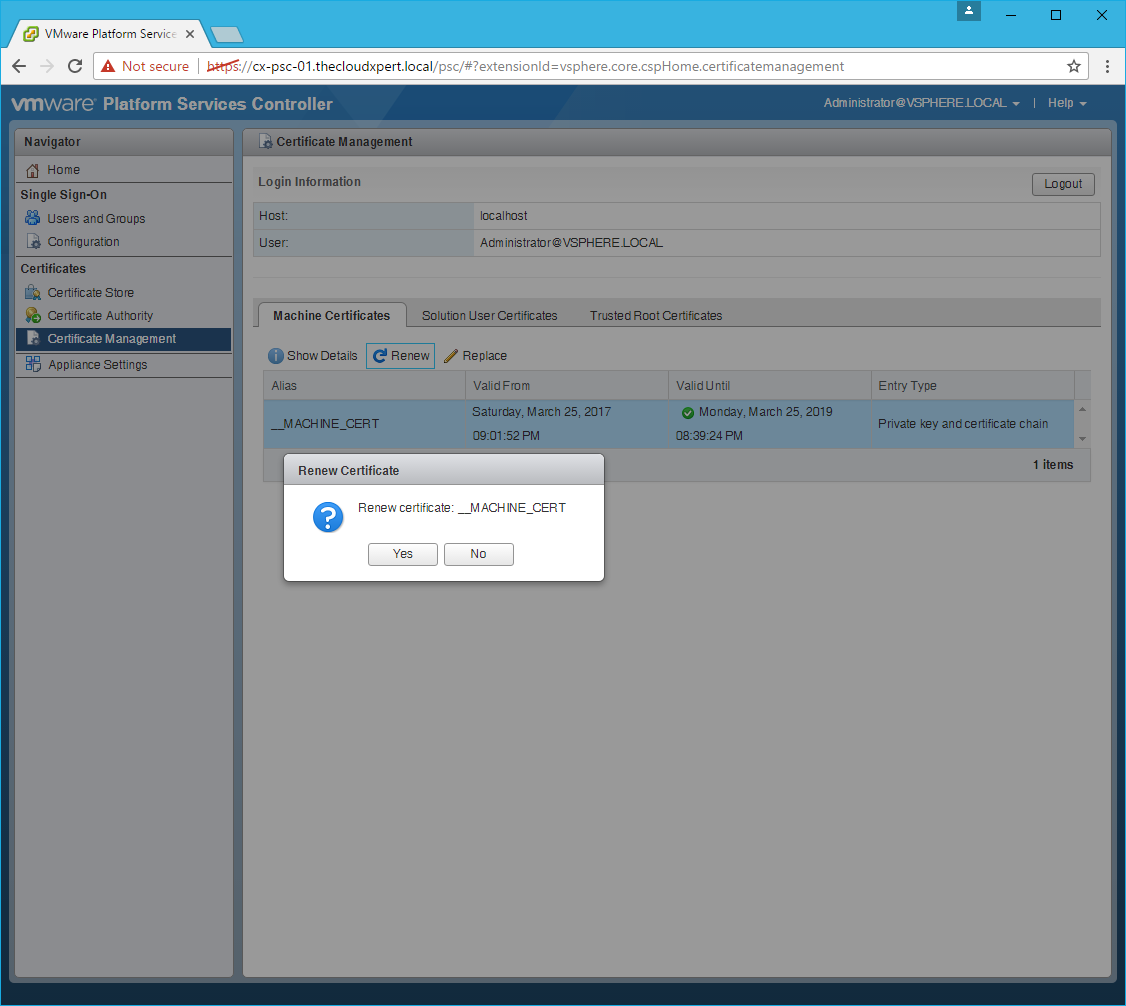Screen dimensions: 1126x1006
Task: Click the Show Details info icon
Action: pyautogui.click(x=276, y=356)
